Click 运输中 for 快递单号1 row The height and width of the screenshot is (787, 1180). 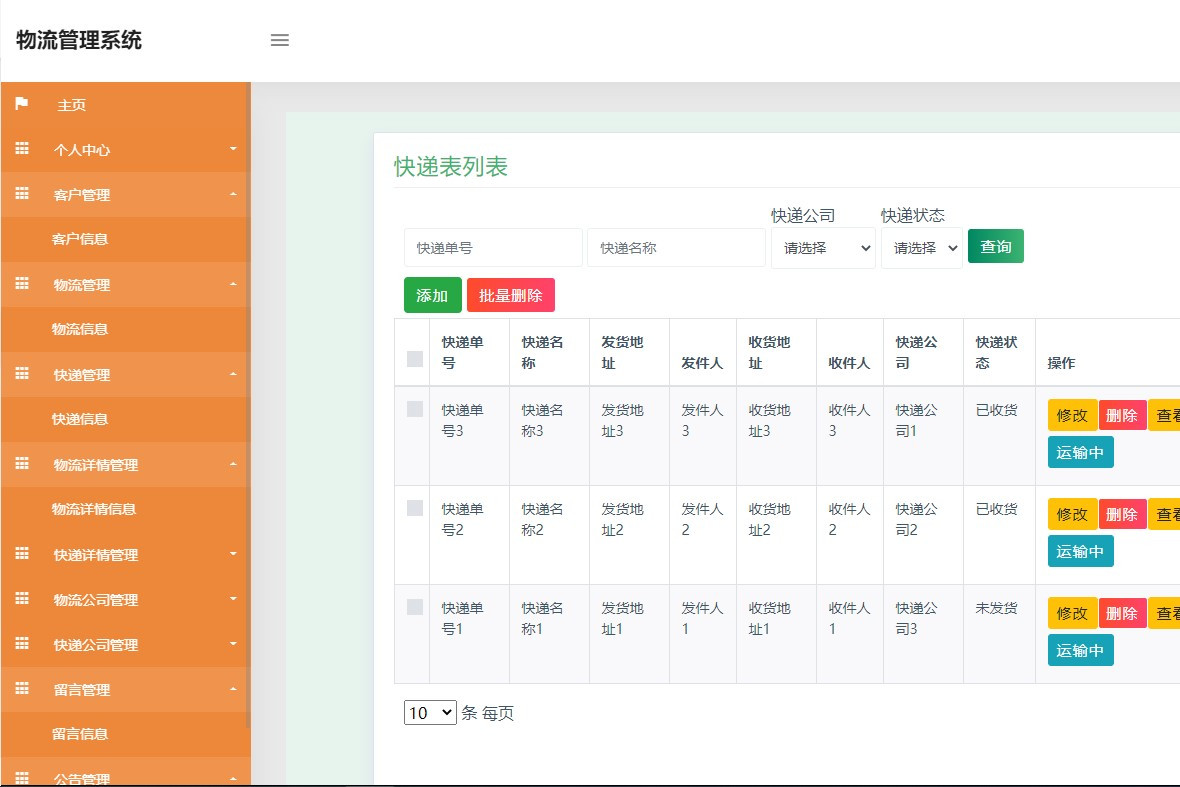click(1081, 650)
